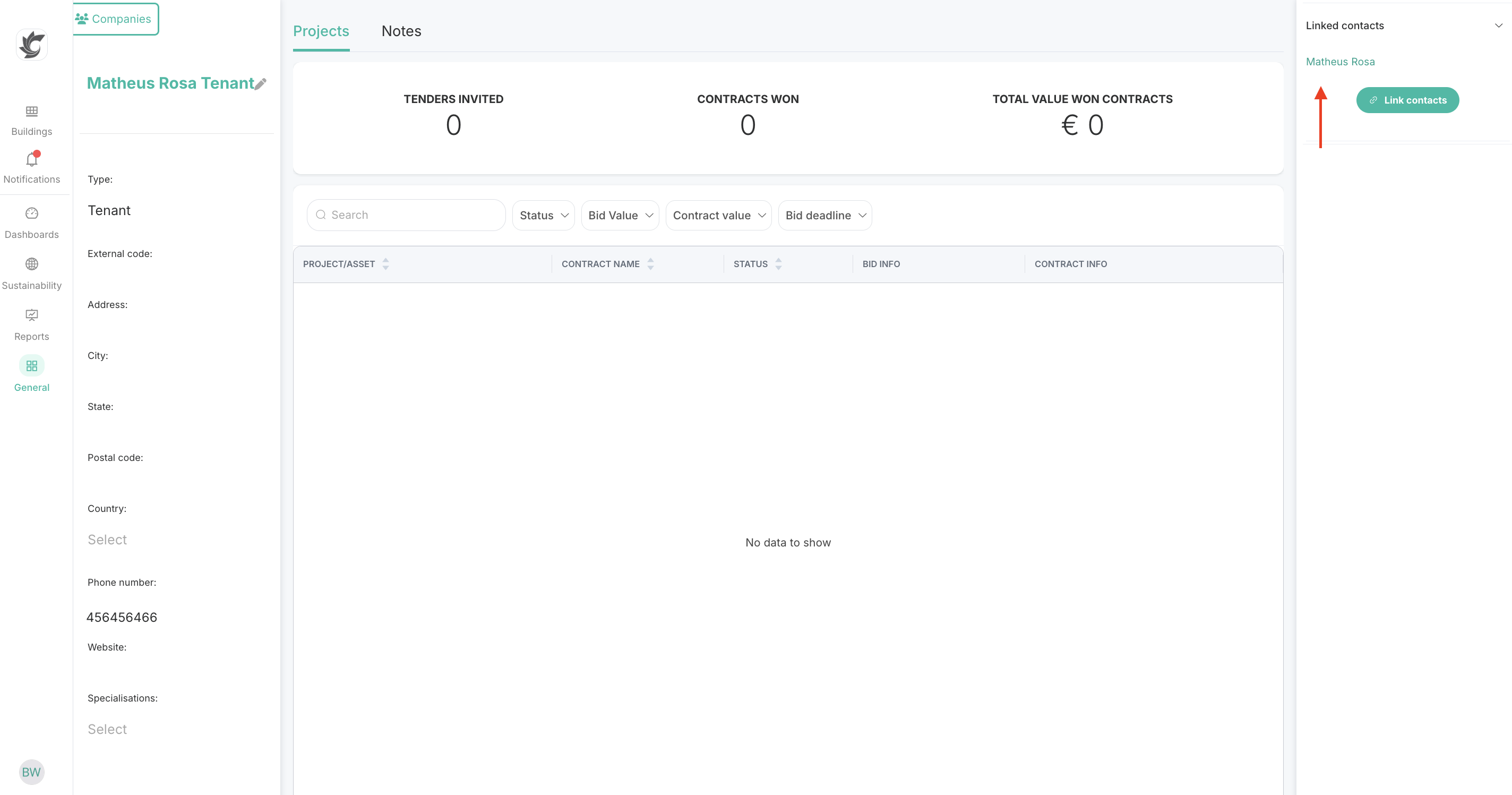Click the Tenant type value
Screen dimensions: 1512x795
click(x=109, y=211)
